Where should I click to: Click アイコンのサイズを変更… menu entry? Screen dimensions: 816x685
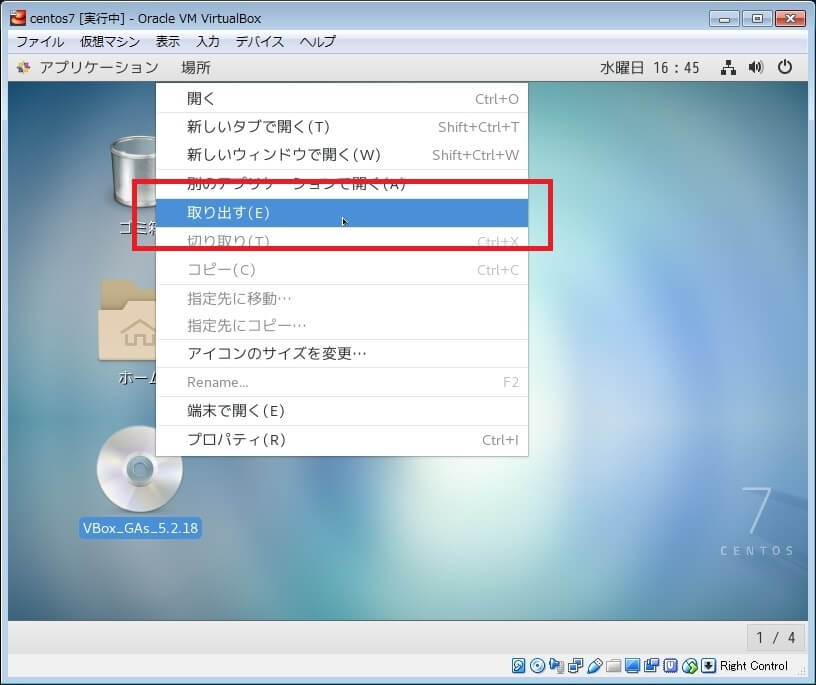tap(277, 354)
